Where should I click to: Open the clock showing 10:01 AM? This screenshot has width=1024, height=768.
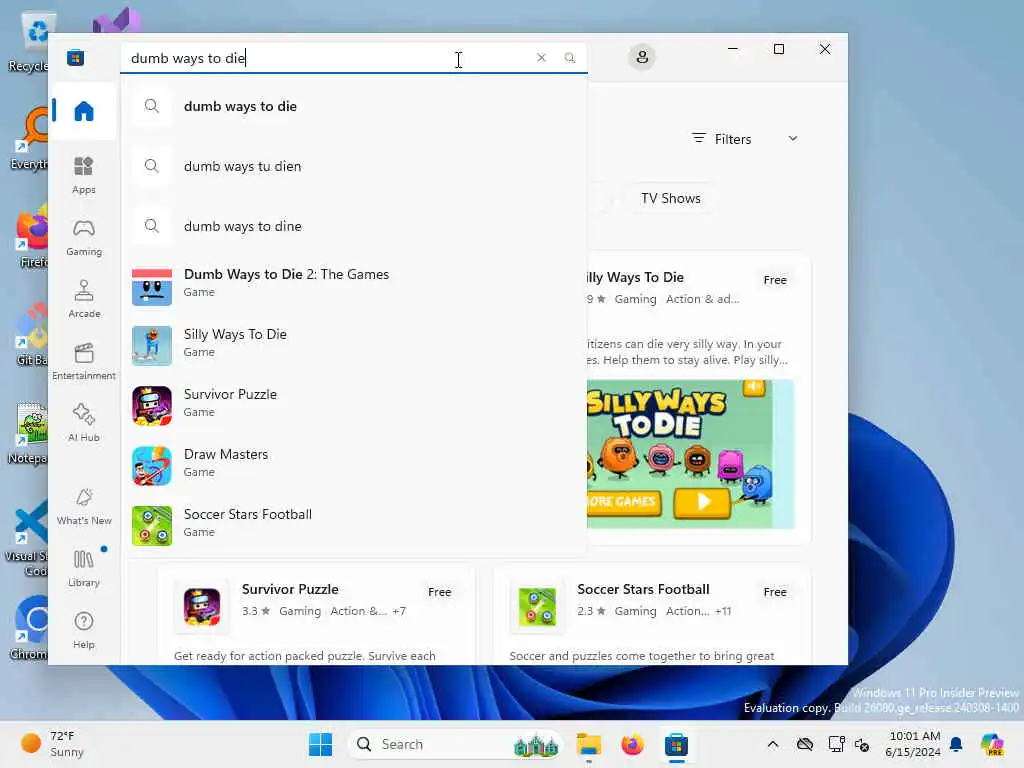pyautogui.click(x=913, y=744)
